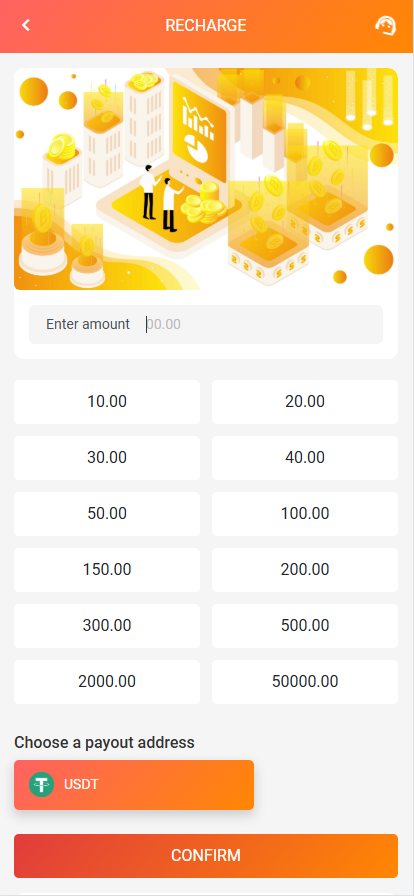Select 200.00 as recharge amount
The image size is (414, 896).
point(305,570)
